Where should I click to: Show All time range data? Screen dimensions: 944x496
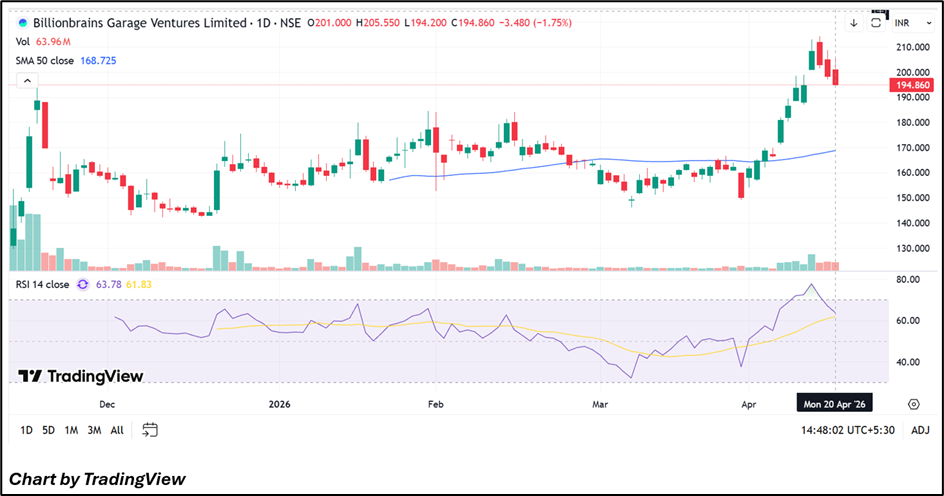[x=117, y=430]
